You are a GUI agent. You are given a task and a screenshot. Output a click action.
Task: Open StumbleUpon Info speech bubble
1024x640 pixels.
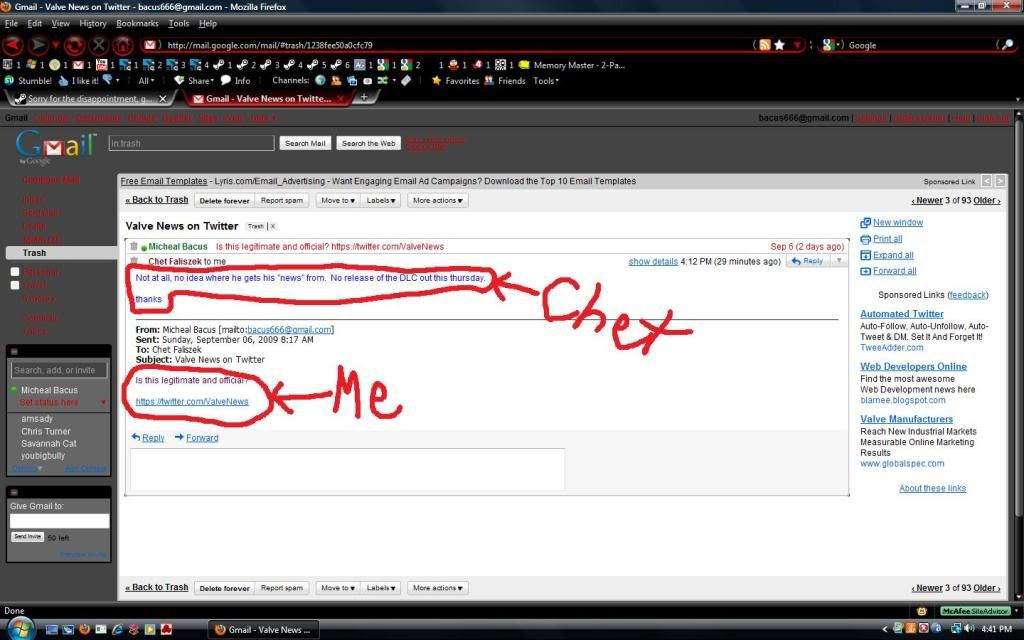tap(235, 81)
